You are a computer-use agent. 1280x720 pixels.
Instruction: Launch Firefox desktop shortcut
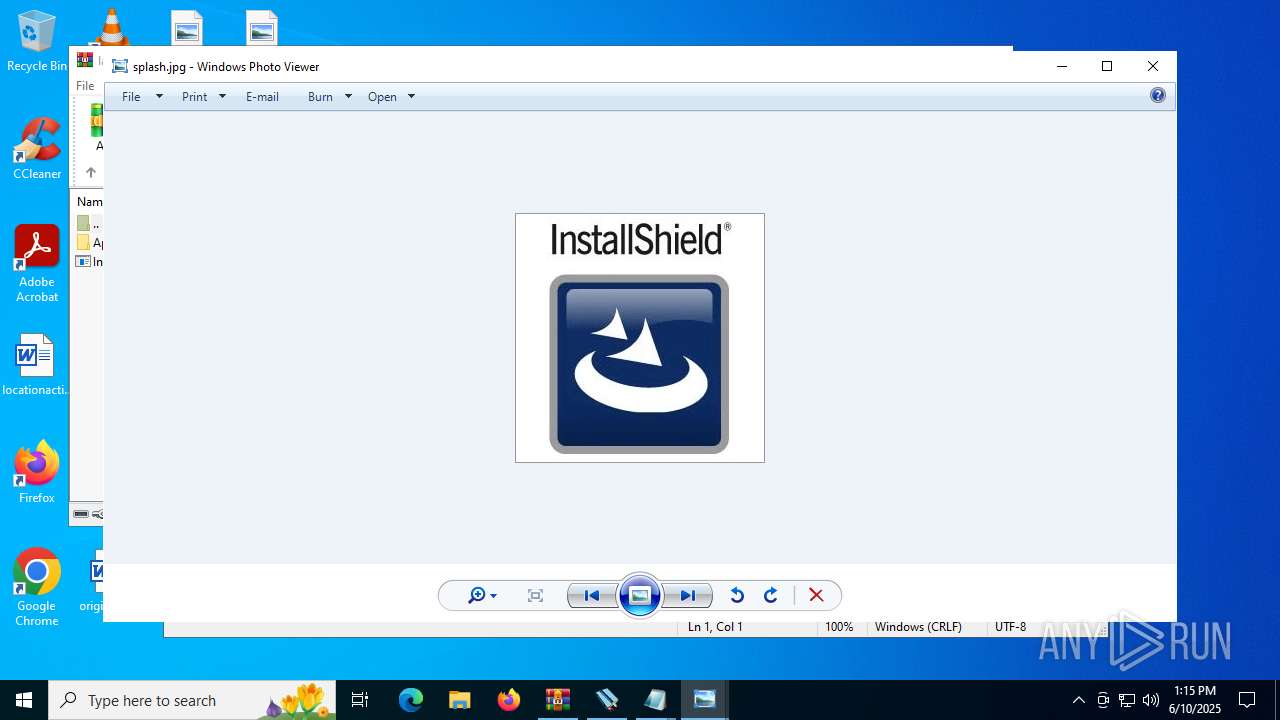point(37,472)
